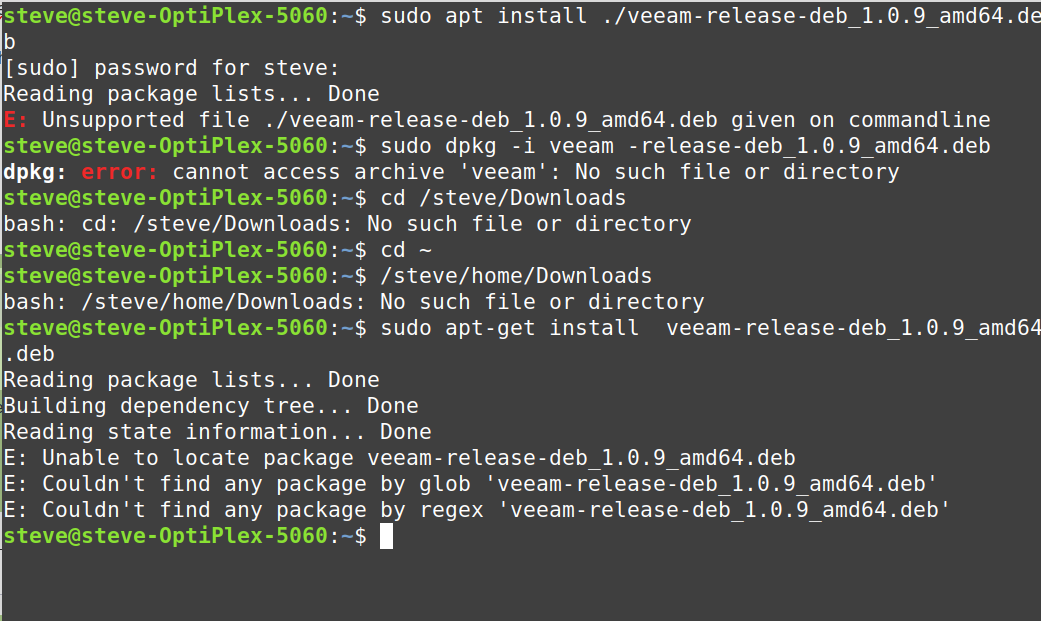1041x621 pixels.
Task: Click the 'bash: cd: /steve/Downloads' error line
Action: click(x=347, y=224)
